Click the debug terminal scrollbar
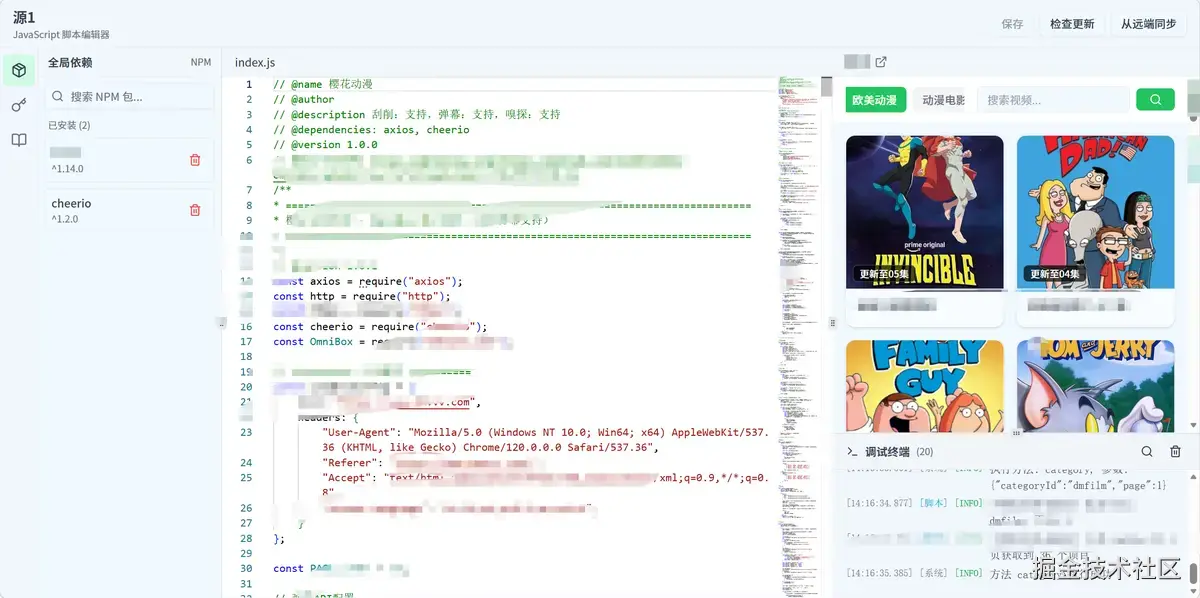Image resolution: width=1200 pixels, height=598 pixels. click(1192, 572)
